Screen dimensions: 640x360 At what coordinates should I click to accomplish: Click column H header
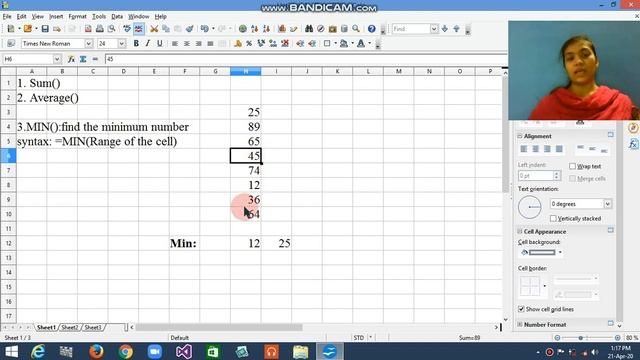tap(246, 71)
